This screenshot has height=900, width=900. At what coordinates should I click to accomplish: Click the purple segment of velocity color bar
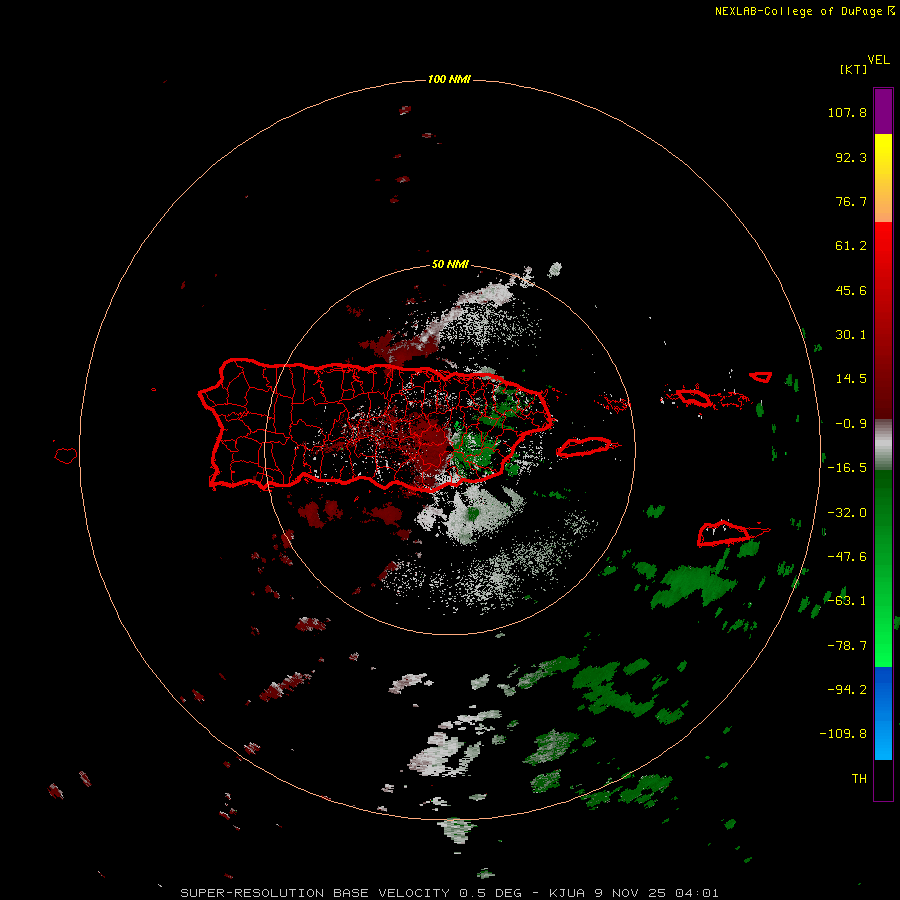pyautogui.click(x=883, y=111)
